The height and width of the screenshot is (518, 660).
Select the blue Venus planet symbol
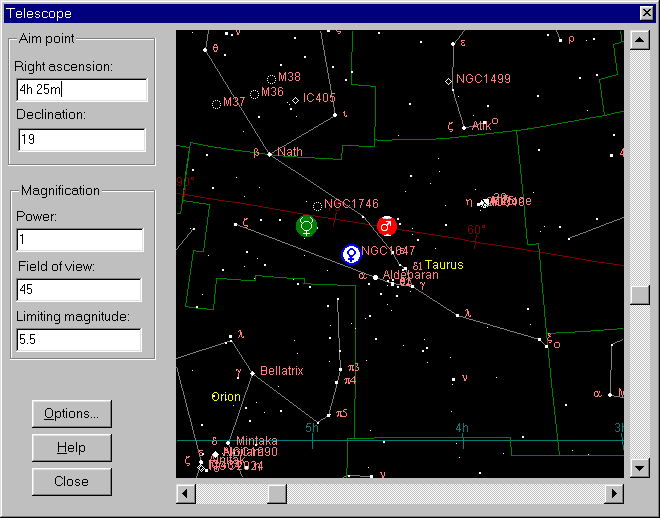pos(351,254)
